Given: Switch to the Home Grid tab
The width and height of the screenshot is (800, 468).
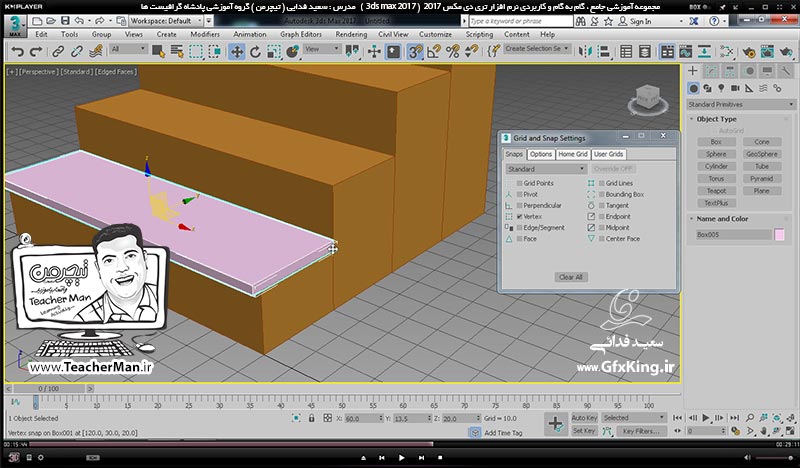Looking at the screenshot, I should click(572, 154).
